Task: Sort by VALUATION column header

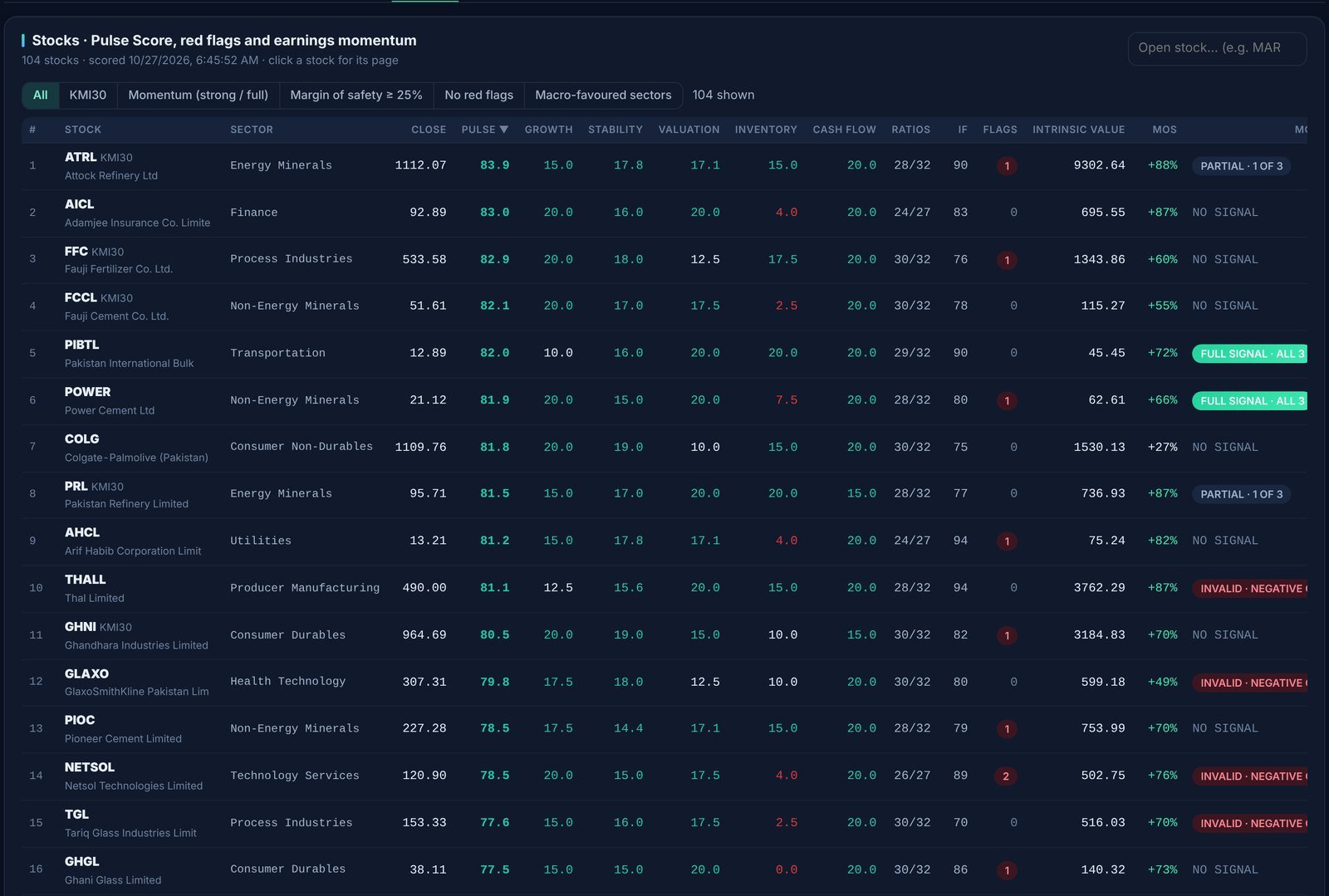Action: point(689,130)
